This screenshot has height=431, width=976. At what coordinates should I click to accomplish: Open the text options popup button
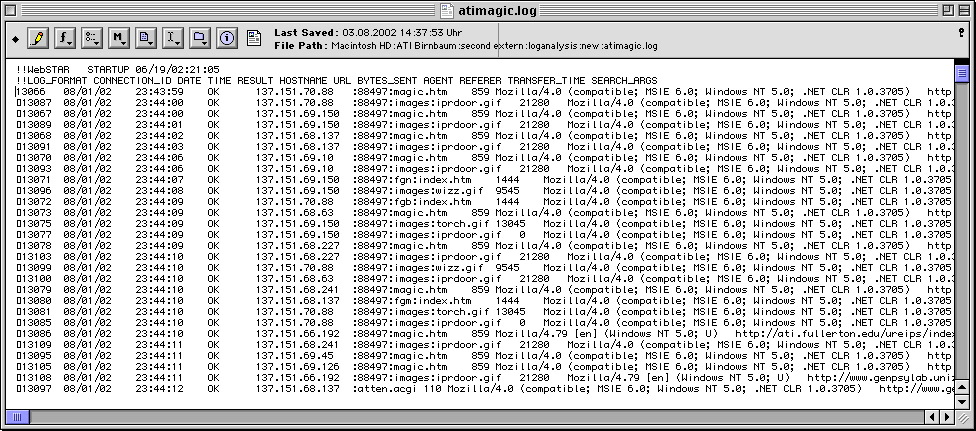92,39
